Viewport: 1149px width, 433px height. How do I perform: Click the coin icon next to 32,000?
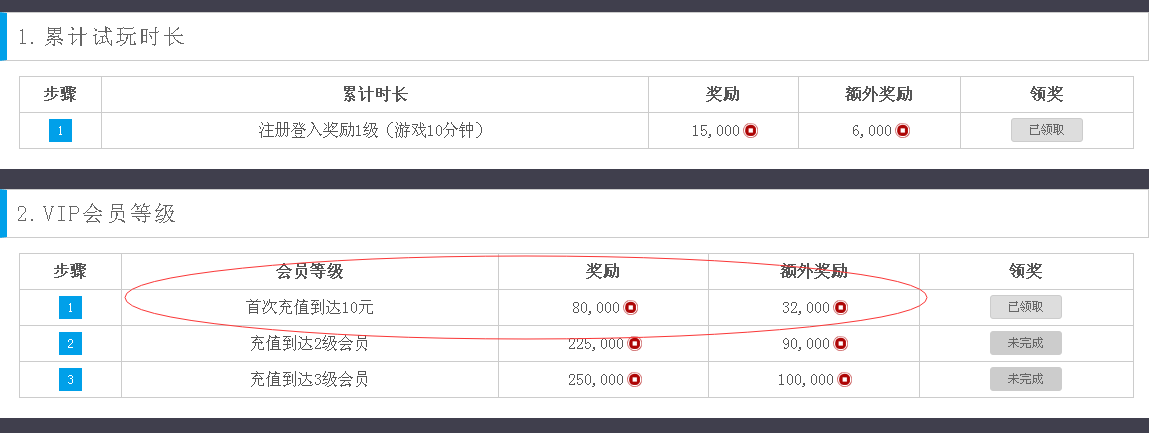[x=840, y=308]
